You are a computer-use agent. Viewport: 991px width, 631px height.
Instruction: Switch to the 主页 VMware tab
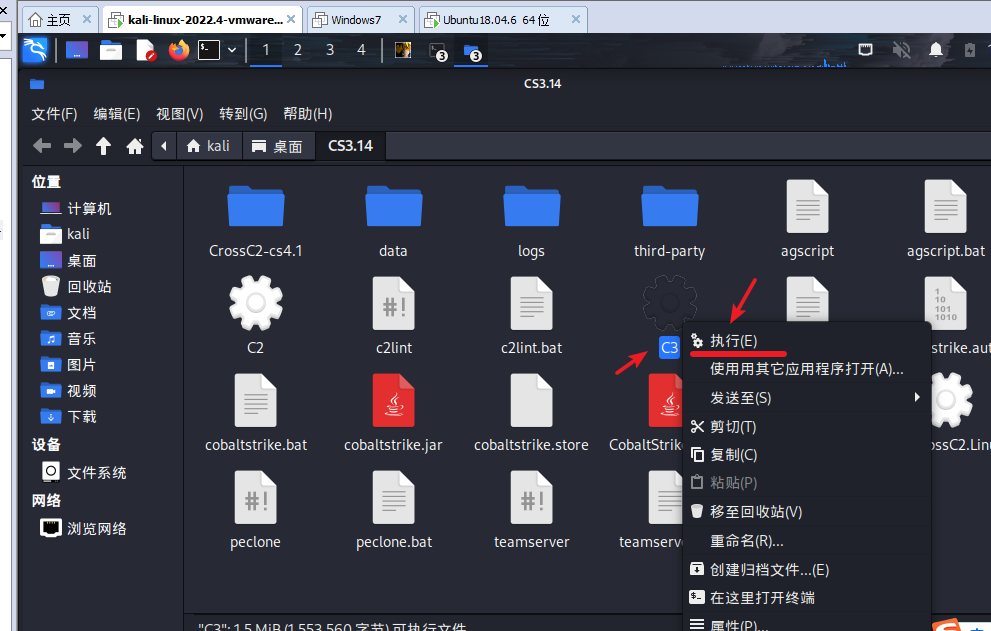[58, 20]
